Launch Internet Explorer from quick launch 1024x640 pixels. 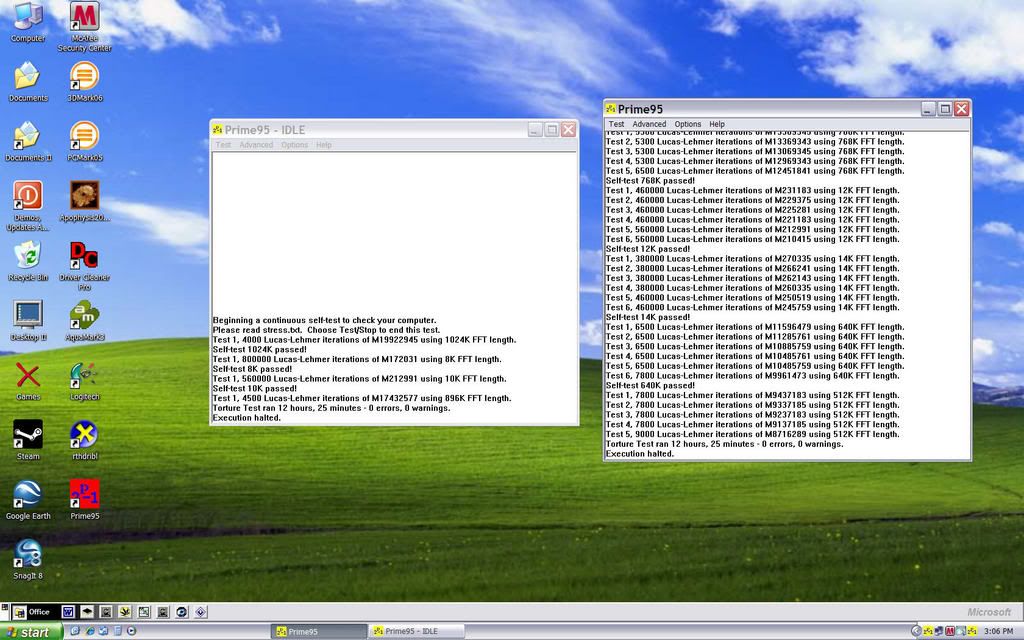coord(89,631)
